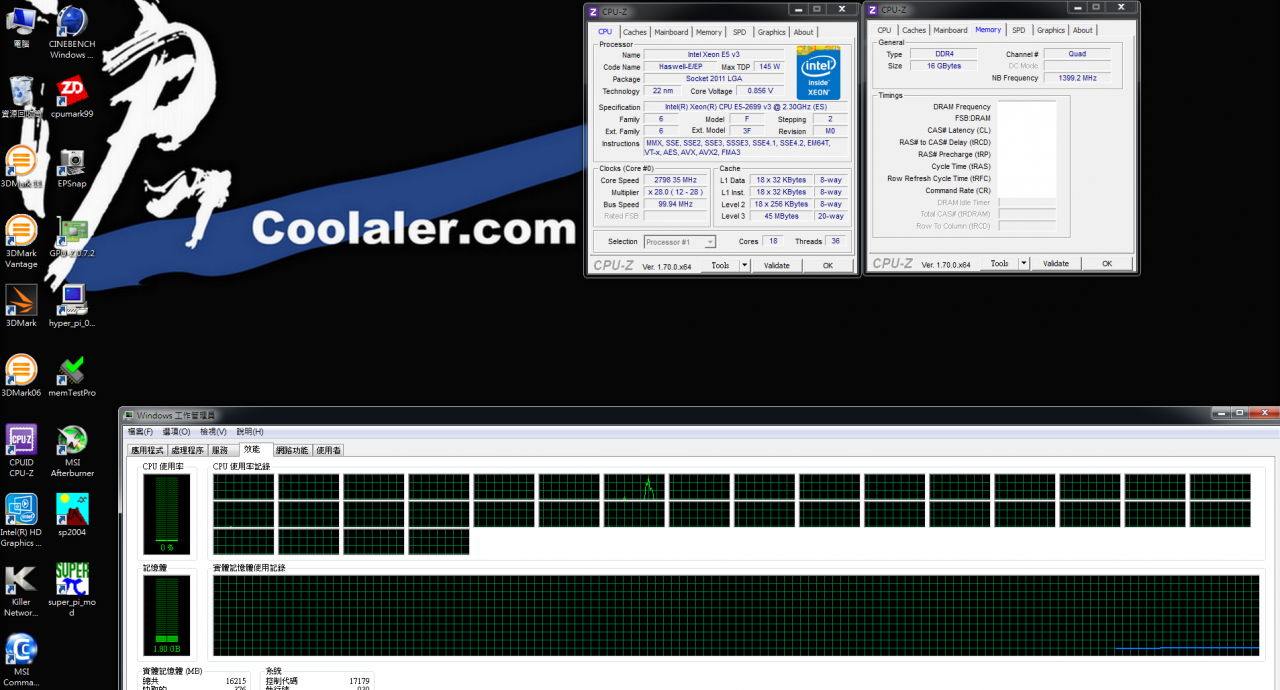Open SPD tab in left CPU-Z window
This screenshot has width=1280, height=690.
pyautogui.click(x=739, y=32)
